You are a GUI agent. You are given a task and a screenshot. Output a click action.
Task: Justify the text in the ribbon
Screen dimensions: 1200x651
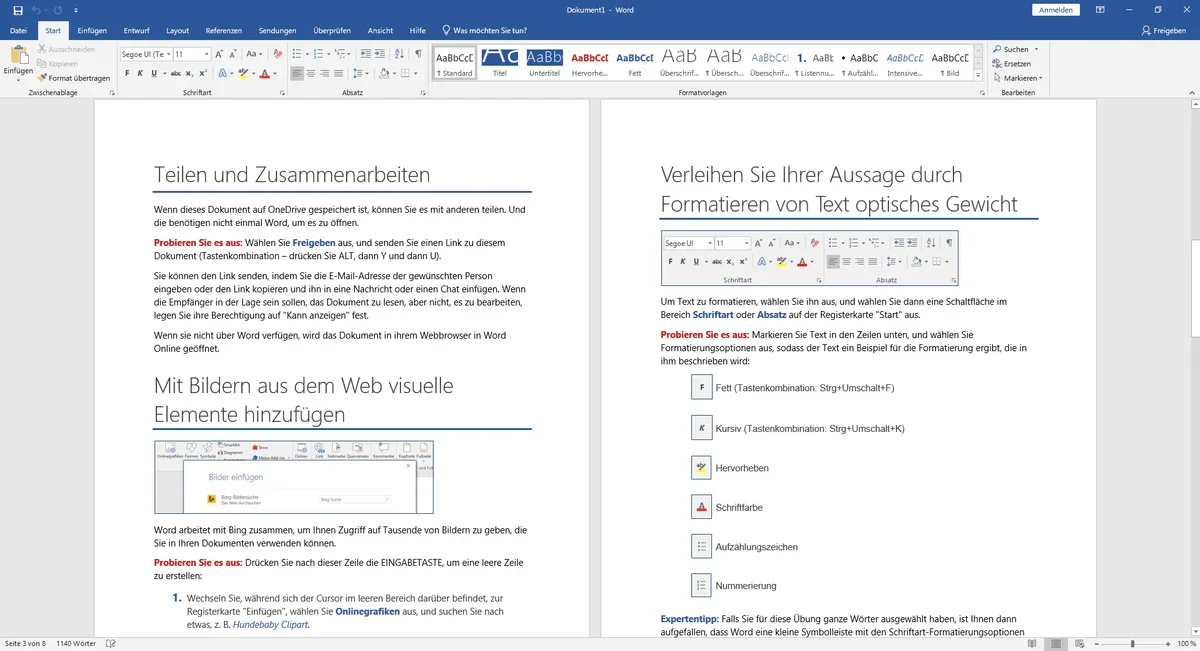coord(338,73)
